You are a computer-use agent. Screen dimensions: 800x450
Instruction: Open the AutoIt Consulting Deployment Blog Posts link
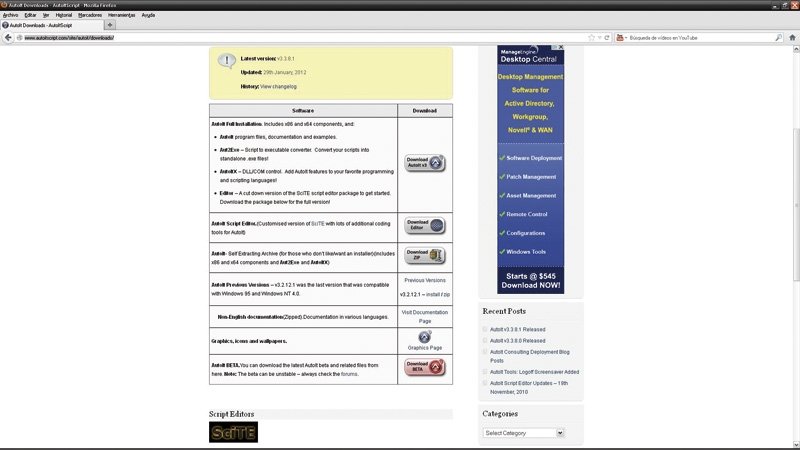click(x=530, y=356)
